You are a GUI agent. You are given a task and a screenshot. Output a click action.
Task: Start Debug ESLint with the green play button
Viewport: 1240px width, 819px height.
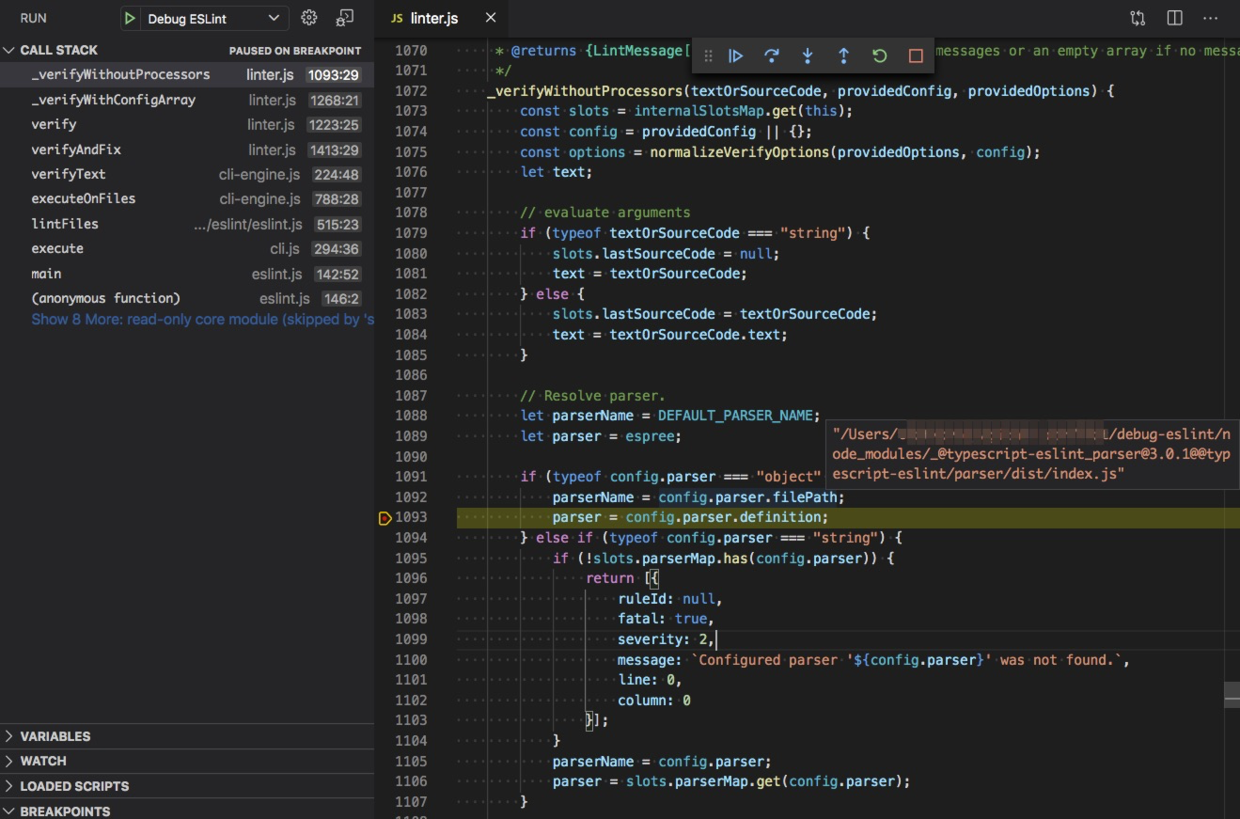pos(128,17)
